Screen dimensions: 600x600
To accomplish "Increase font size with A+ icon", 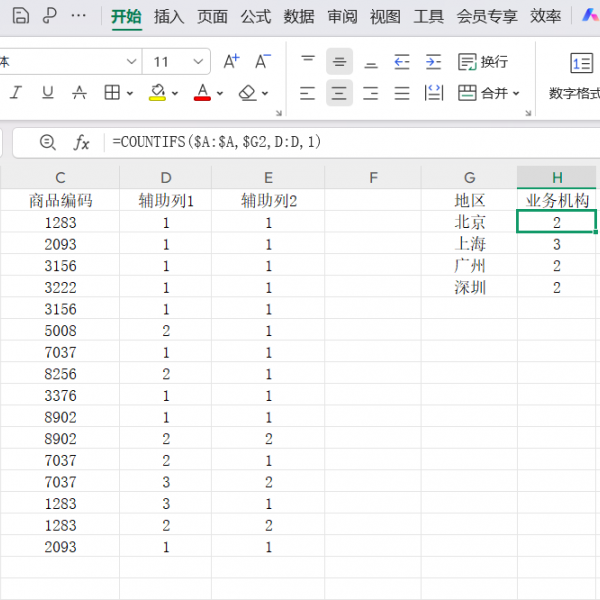I will pos(231,62).
